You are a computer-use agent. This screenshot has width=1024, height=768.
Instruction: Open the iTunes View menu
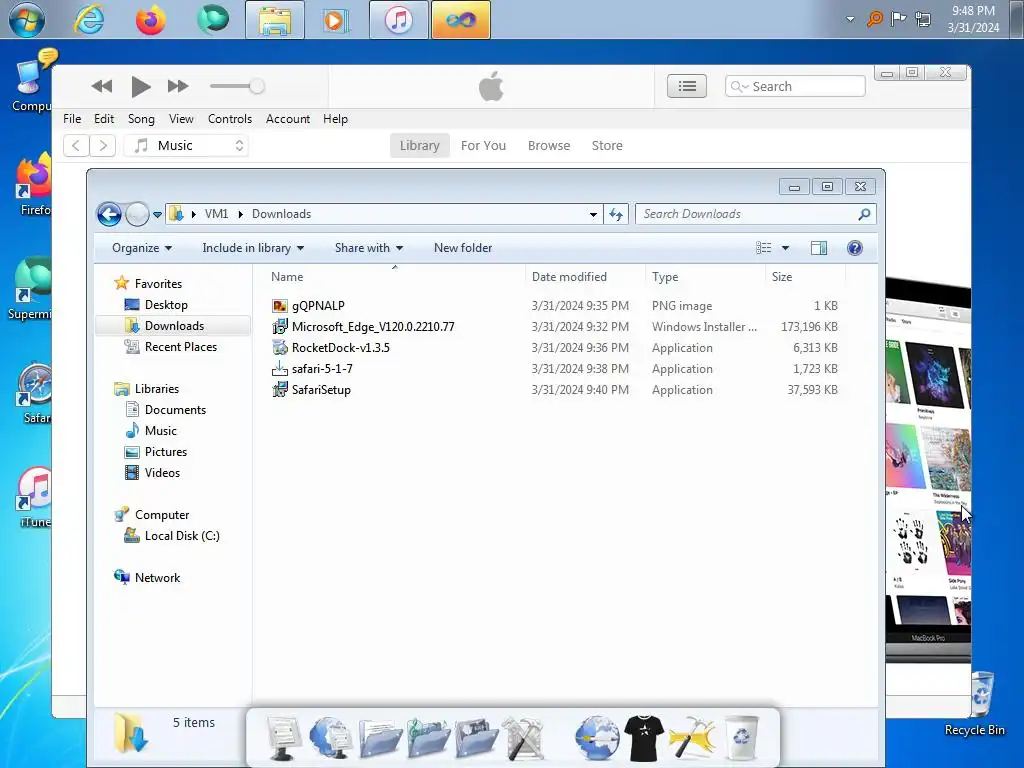(x=181, y=119)
